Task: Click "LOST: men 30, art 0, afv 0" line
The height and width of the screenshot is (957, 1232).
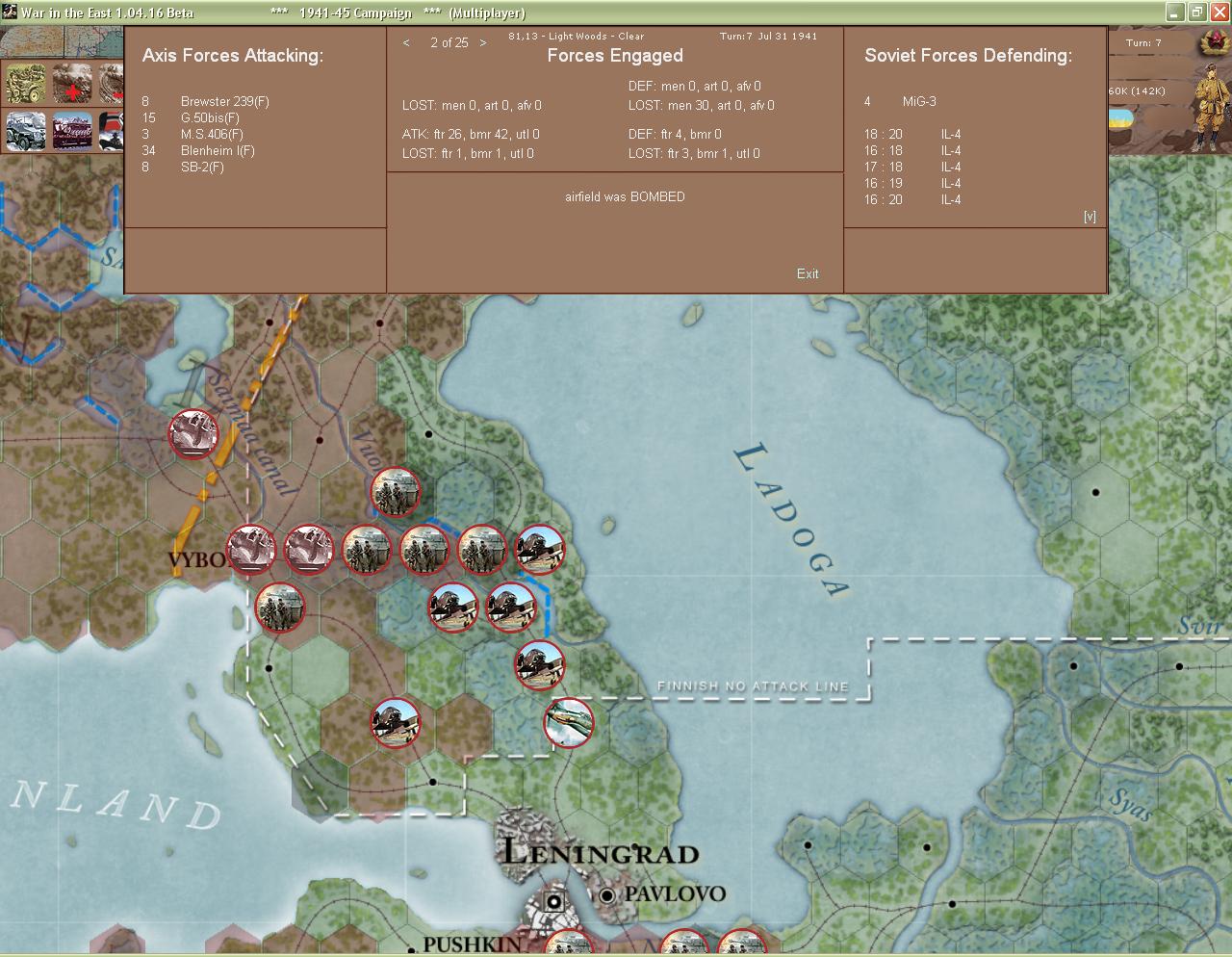Action: [702, 105]
